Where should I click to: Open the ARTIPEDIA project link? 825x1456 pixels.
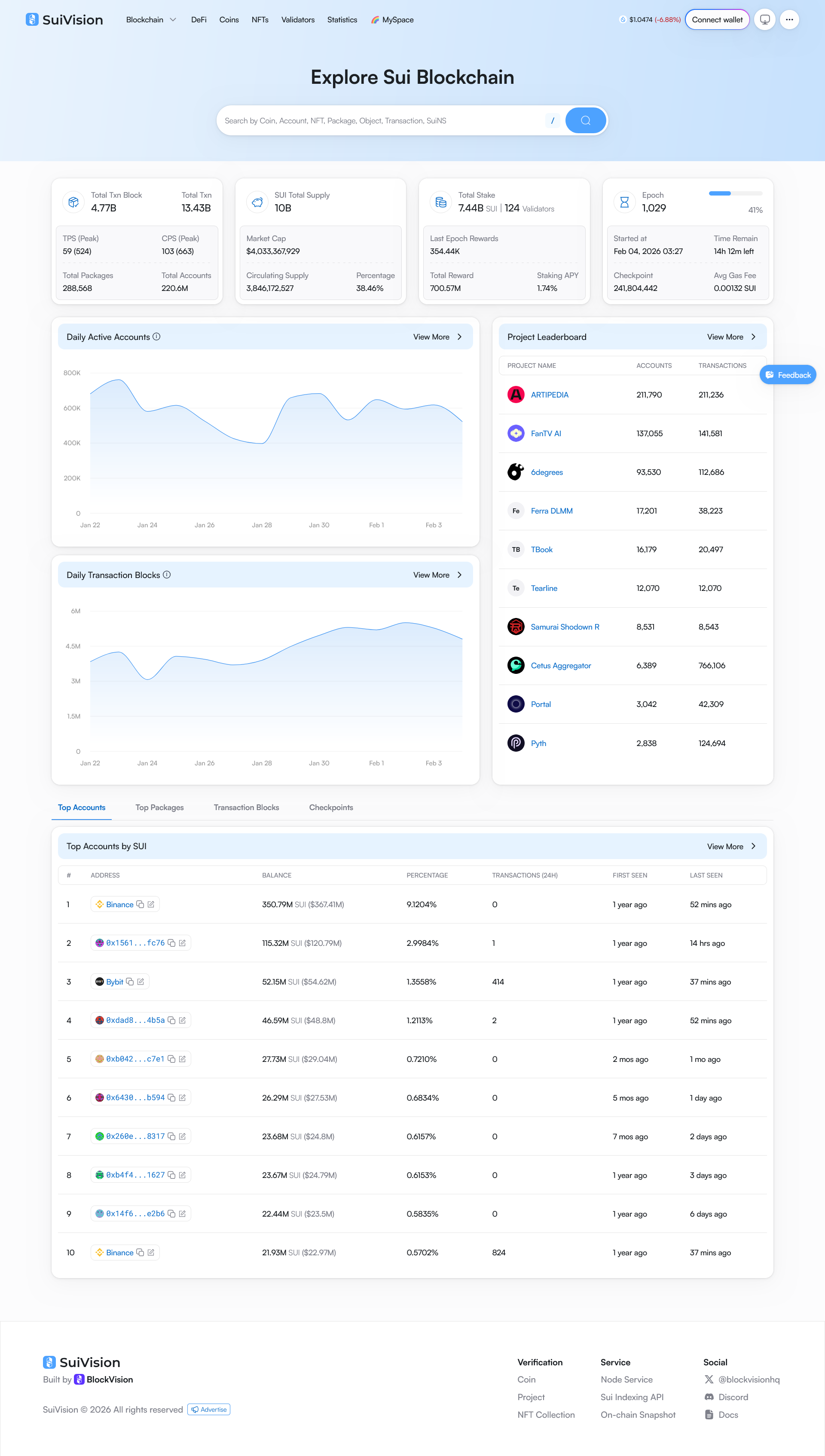click(549, 395)
